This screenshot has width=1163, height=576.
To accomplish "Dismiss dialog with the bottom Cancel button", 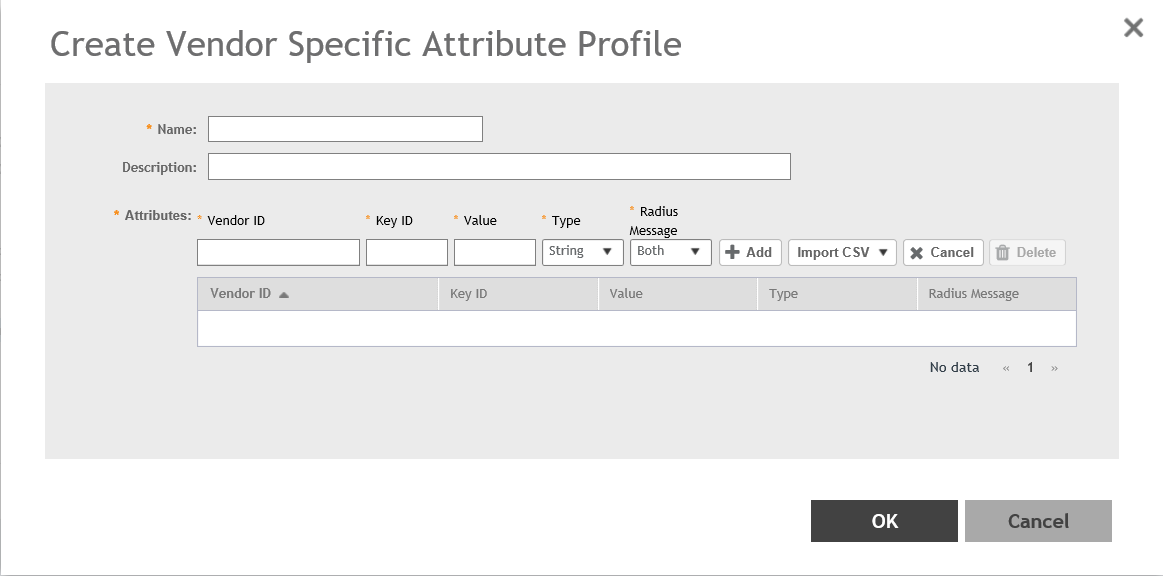I will (x=1038, y=520).
